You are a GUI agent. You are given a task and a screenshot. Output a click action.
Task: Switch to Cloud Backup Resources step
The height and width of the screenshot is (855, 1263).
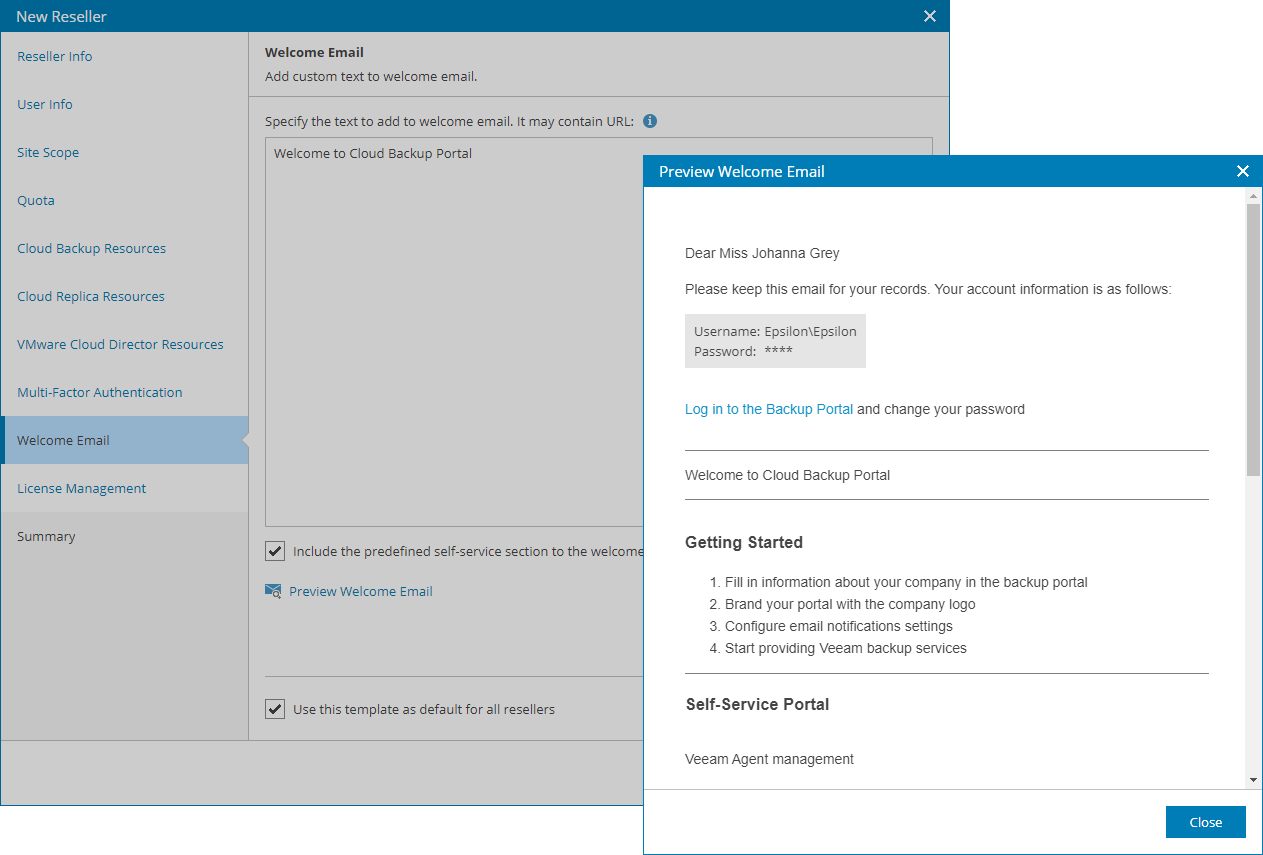pyautogui.click(x=91, y=248)
